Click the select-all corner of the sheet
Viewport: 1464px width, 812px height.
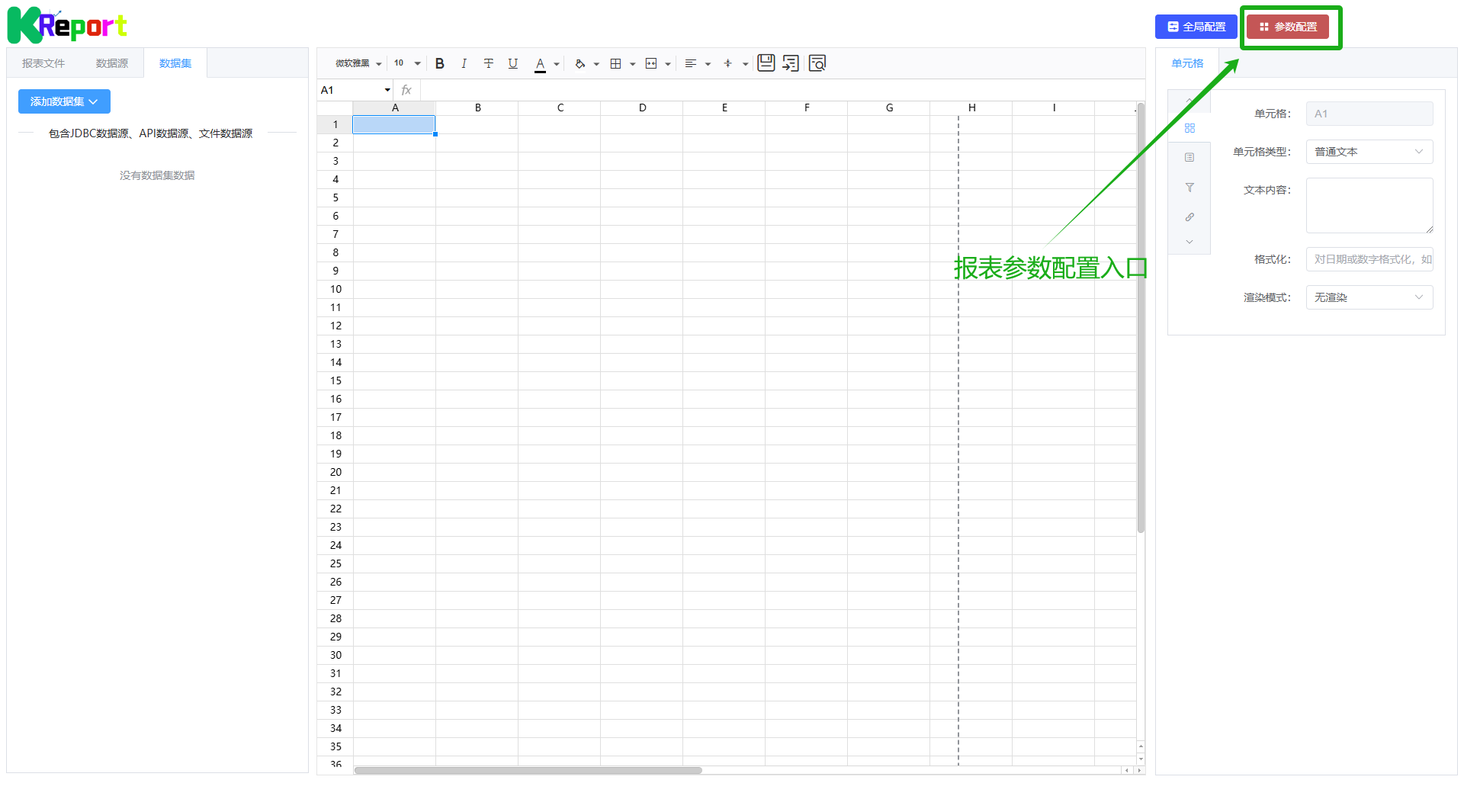[335, 108]
